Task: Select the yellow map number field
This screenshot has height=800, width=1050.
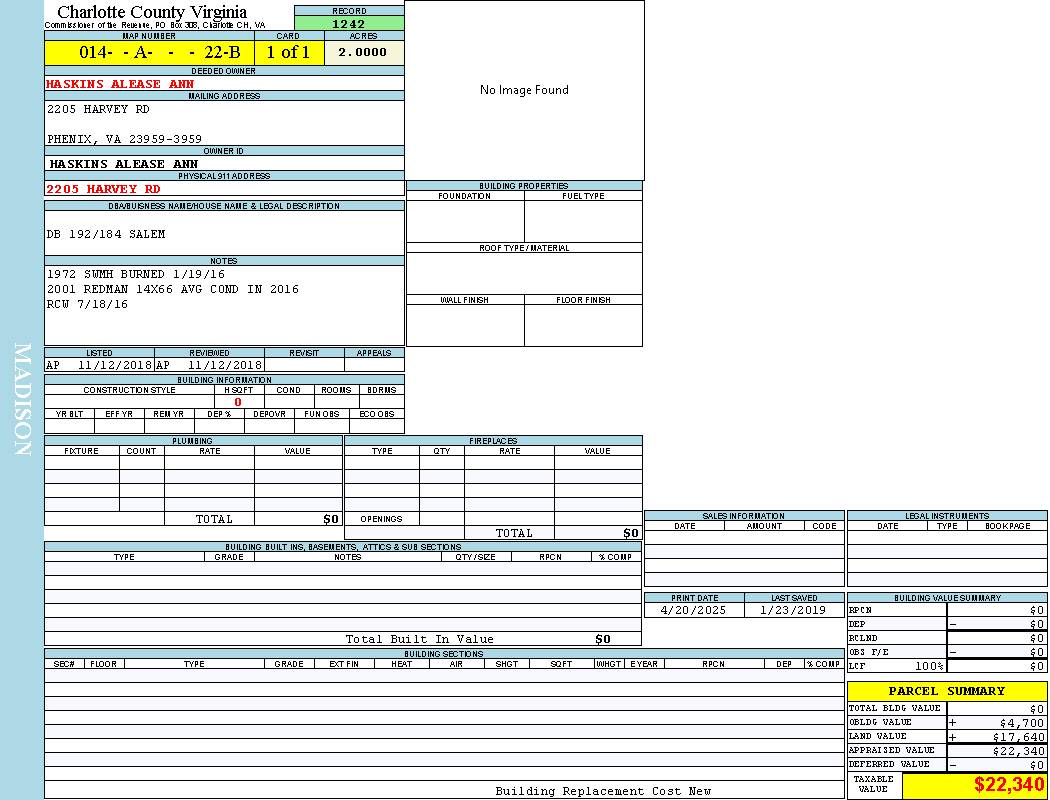Action: click(149, 53)
